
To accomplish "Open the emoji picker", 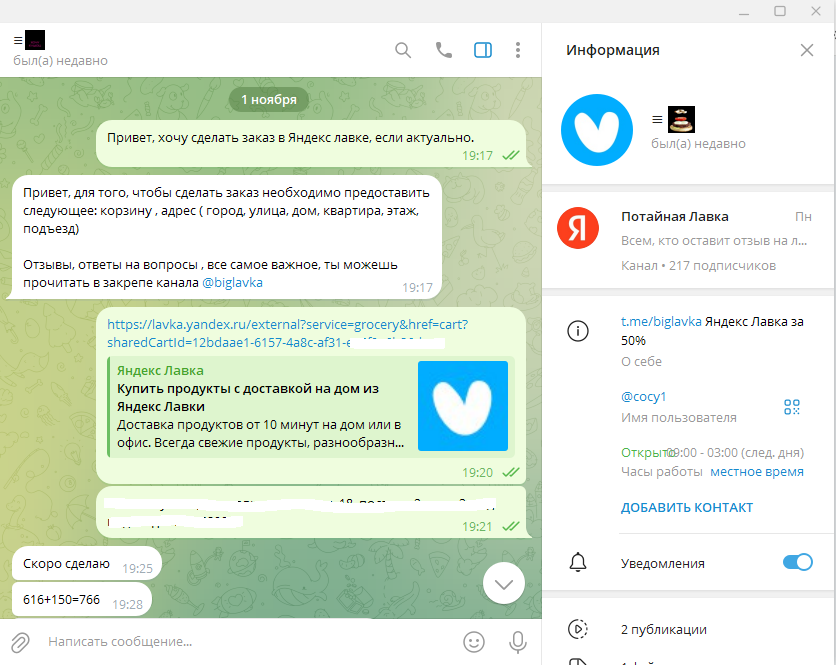I will pos(474,642).
